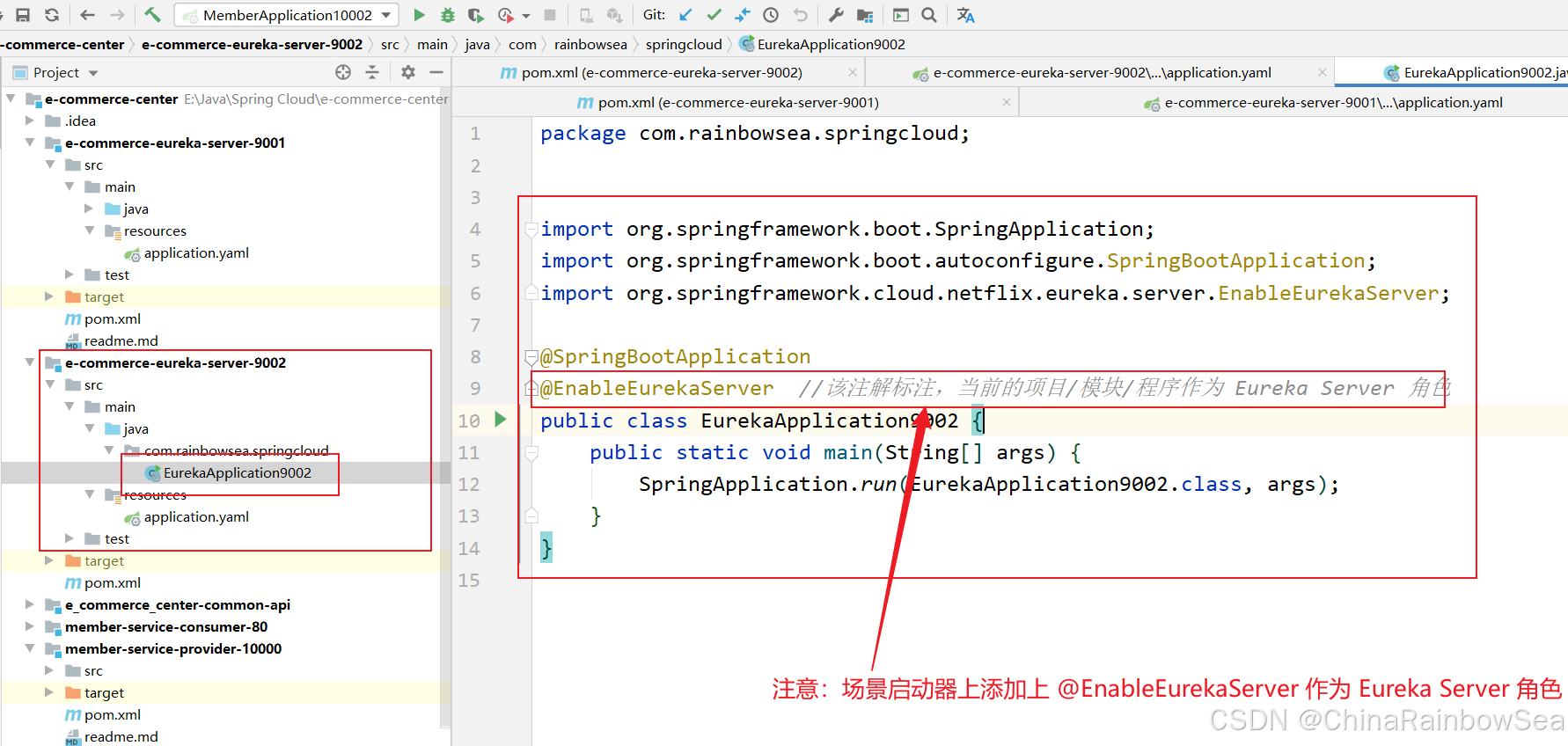The width and height of the screenshot is (1568, 746).
Task: Click breadcrumb EurekaApplication9002
Action: coord(831,44)
